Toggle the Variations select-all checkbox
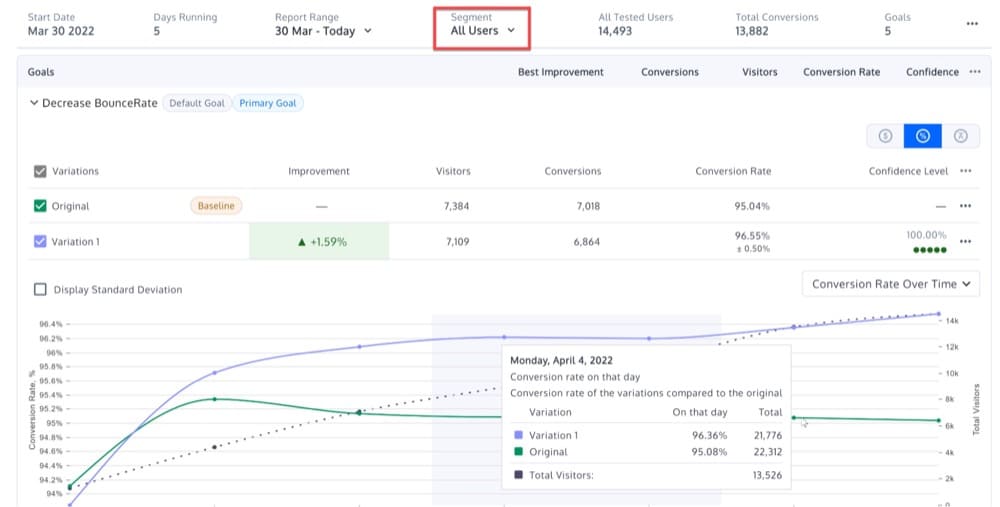 pos(40,171)
